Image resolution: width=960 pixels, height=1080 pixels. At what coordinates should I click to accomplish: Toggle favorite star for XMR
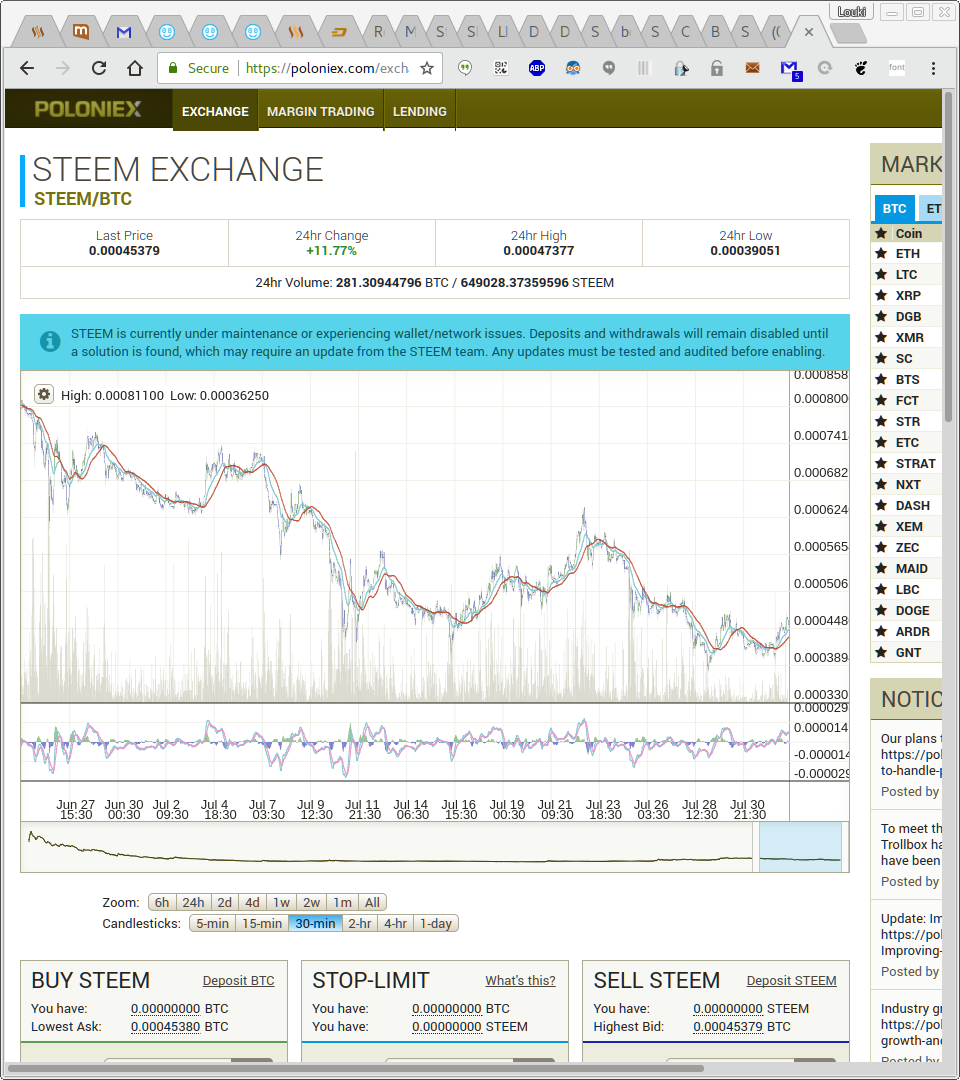(x=881, y=338)
